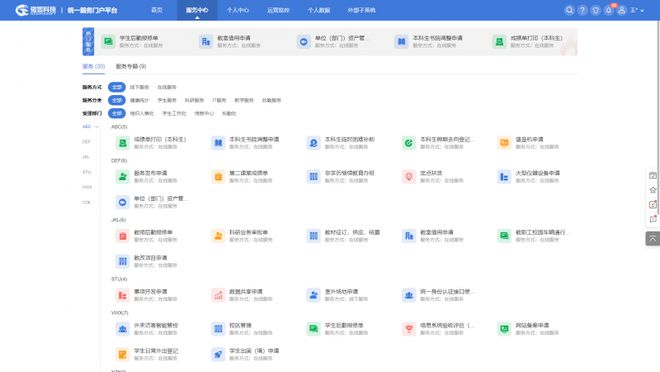660x372 pixels.
Task: Click the company logo in the header
Action: (35, 10)
